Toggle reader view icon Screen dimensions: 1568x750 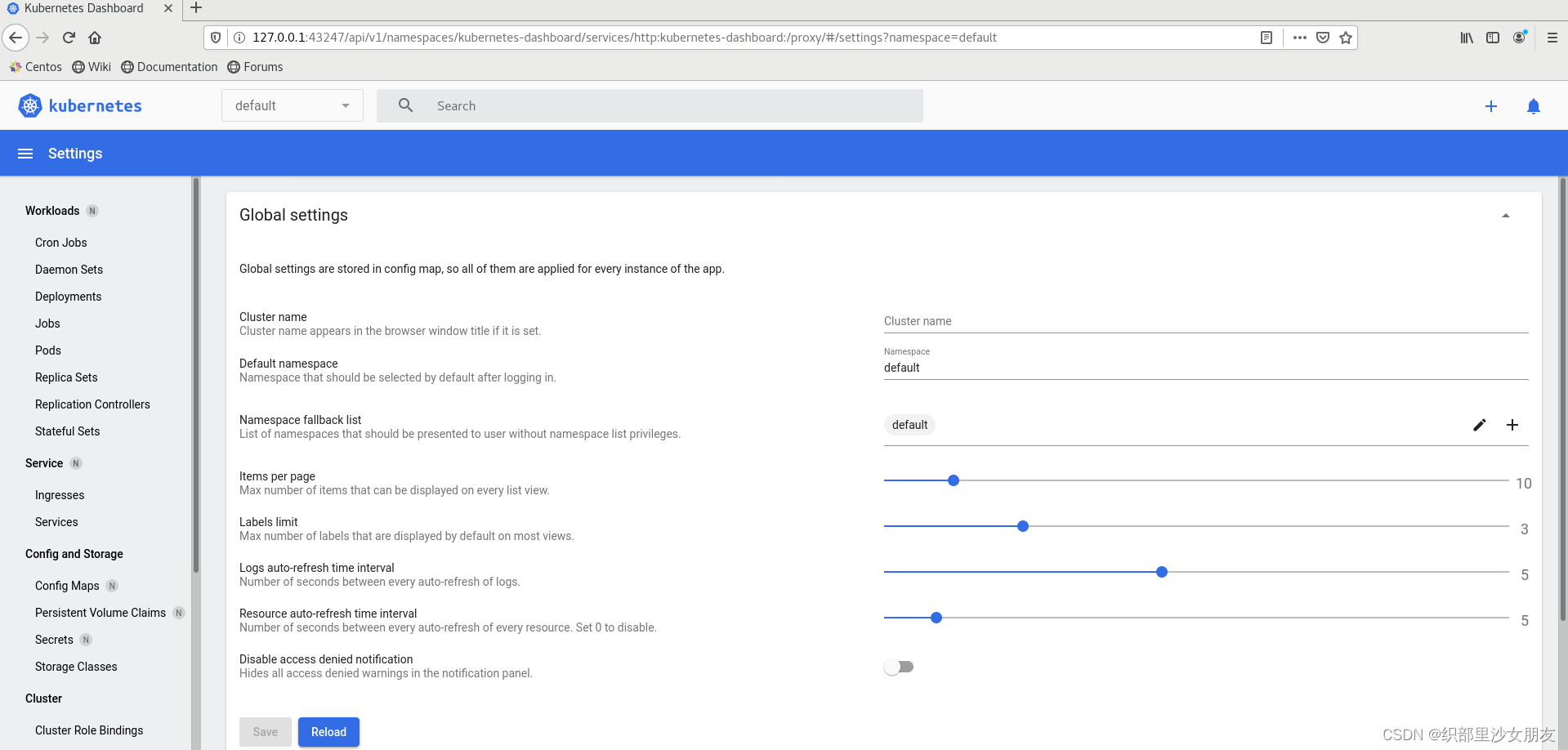(1266, 38)
